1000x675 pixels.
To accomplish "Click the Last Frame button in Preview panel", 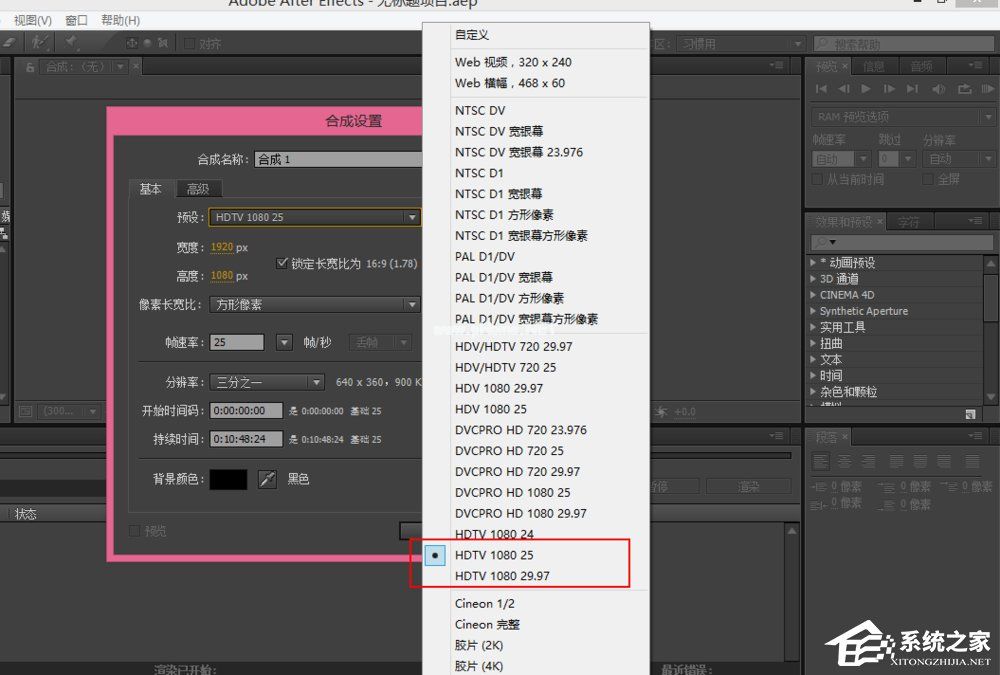I will tap(912, 88).
